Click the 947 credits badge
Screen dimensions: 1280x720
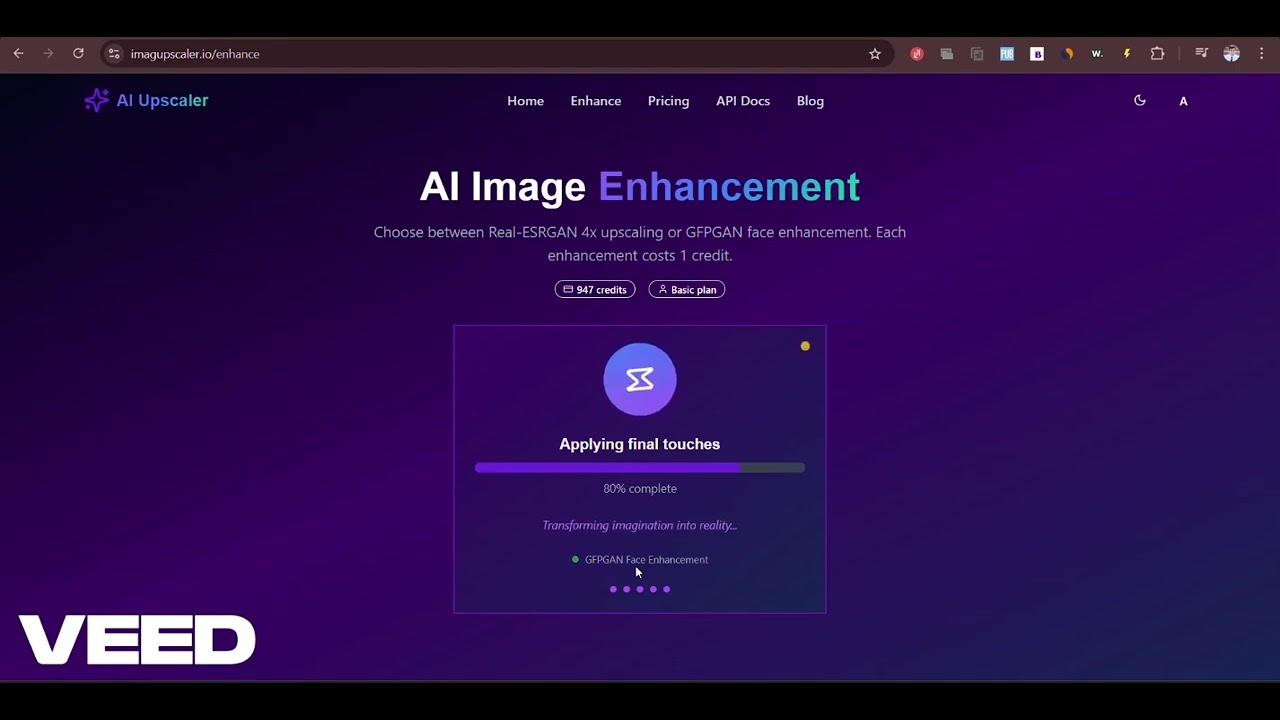click(x=595, y=290)
